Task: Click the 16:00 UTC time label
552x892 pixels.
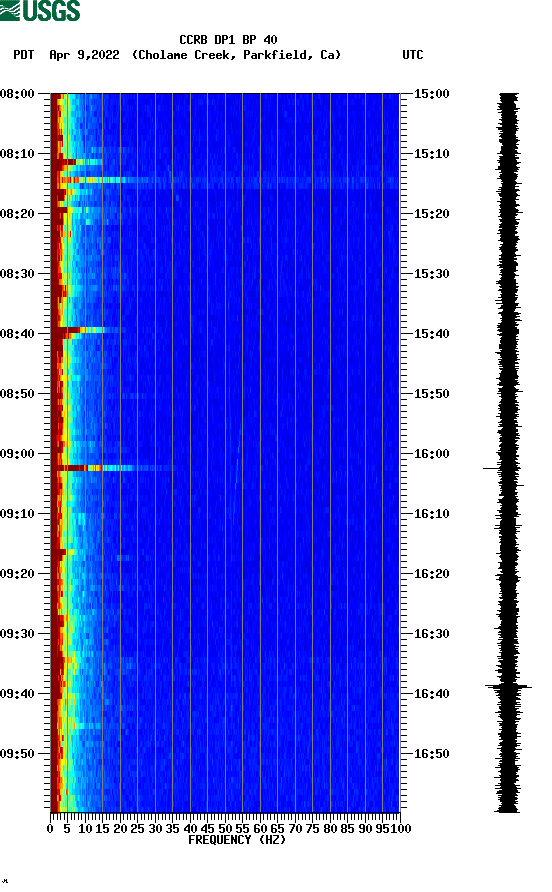Action: click(431, 453)
